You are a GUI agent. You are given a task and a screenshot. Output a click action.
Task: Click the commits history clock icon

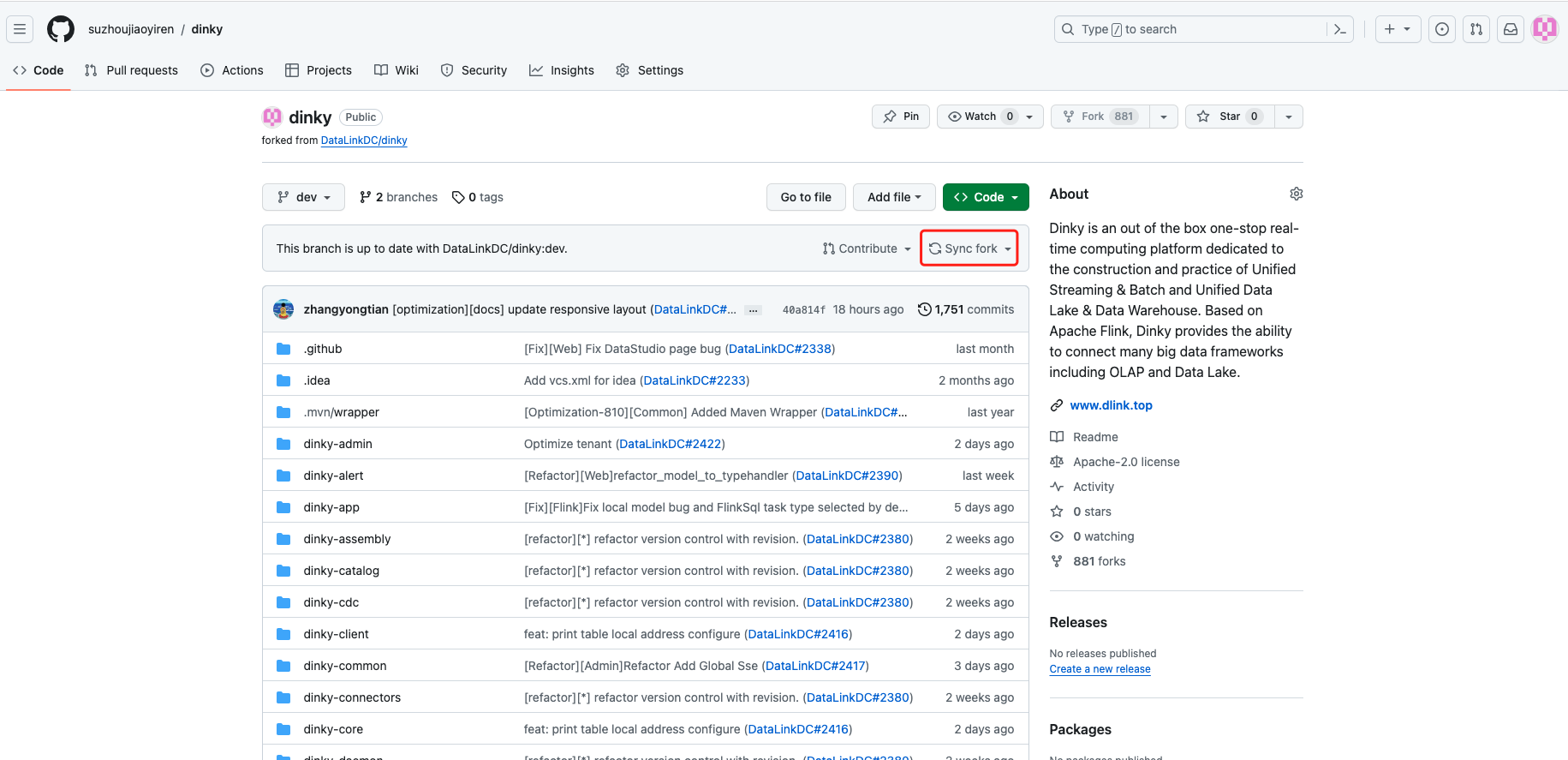[x=924, y=309]
